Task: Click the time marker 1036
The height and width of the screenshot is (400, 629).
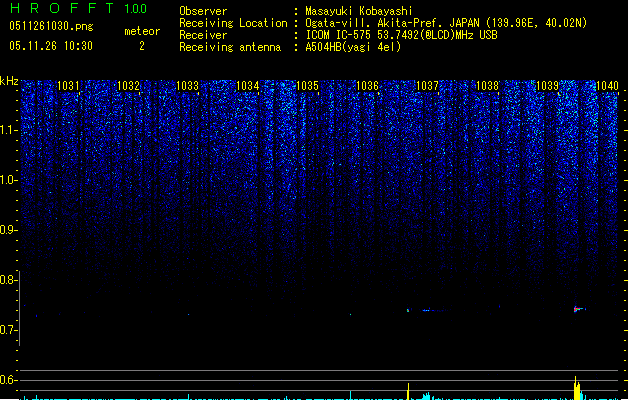Action: (367, 85)
